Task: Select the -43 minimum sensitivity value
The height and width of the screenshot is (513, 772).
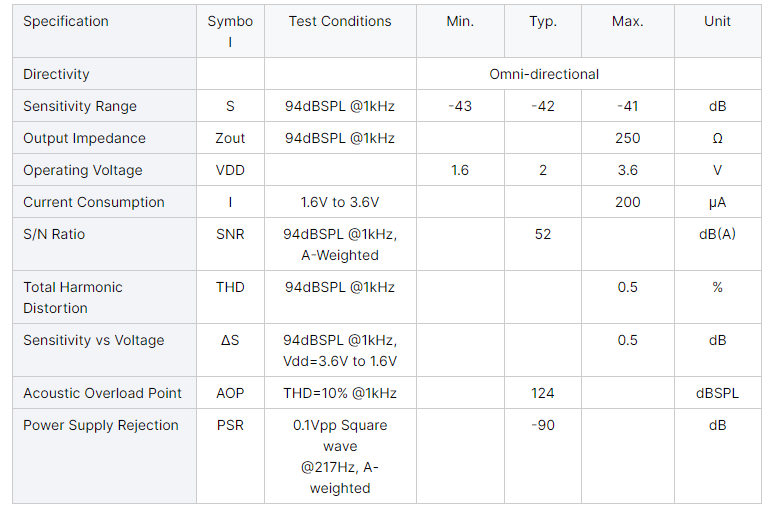Action: [x=460, y=106]
